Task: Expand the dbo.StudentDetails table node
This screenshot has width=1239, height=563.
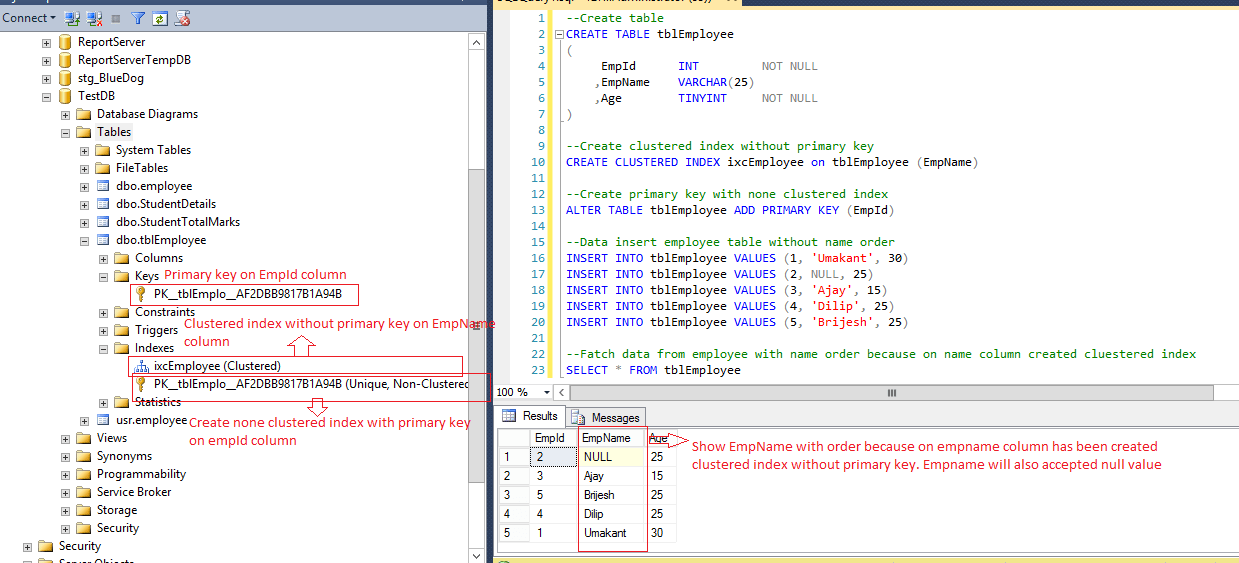Action: pos(84,204)
